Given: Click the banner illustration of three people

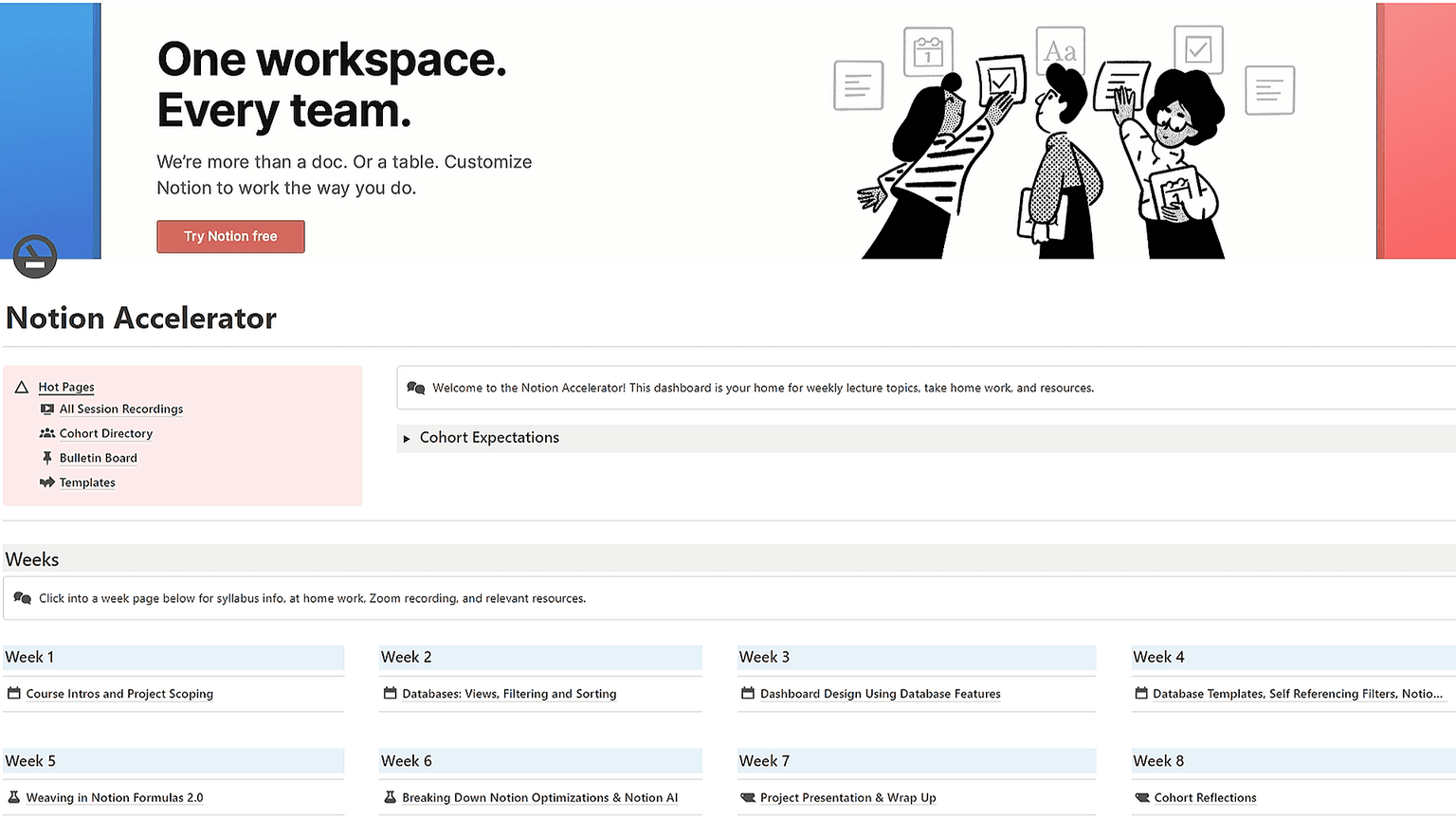Looking at the screenshot, I should pyautogui.click(x=1064, y=142).
